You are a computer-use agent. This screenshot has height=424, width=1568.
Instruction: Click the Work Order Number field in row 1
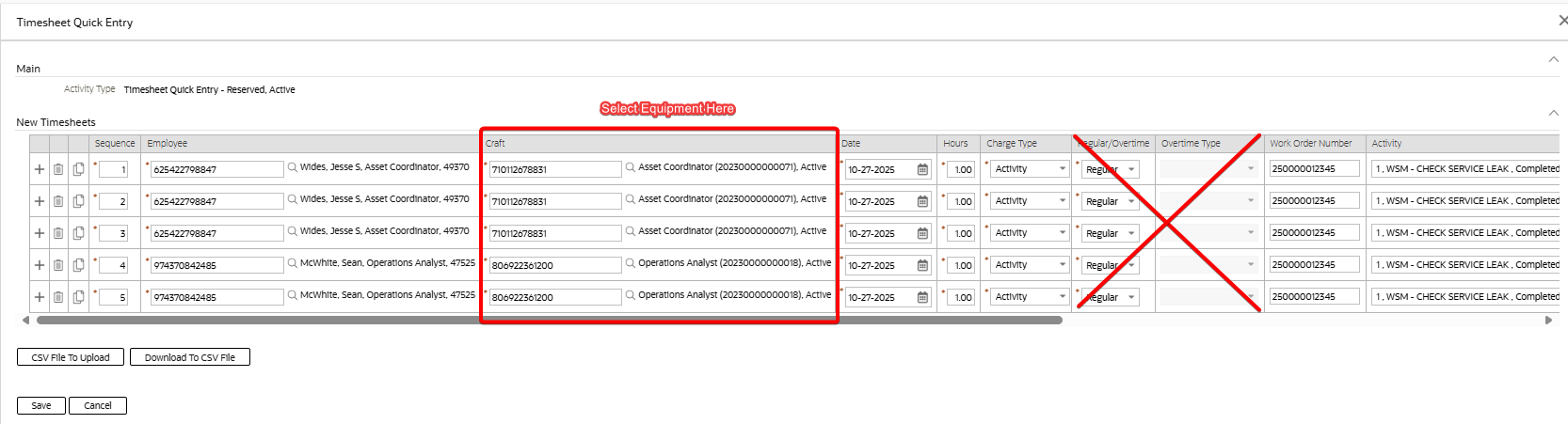[x=1313, y=169]
